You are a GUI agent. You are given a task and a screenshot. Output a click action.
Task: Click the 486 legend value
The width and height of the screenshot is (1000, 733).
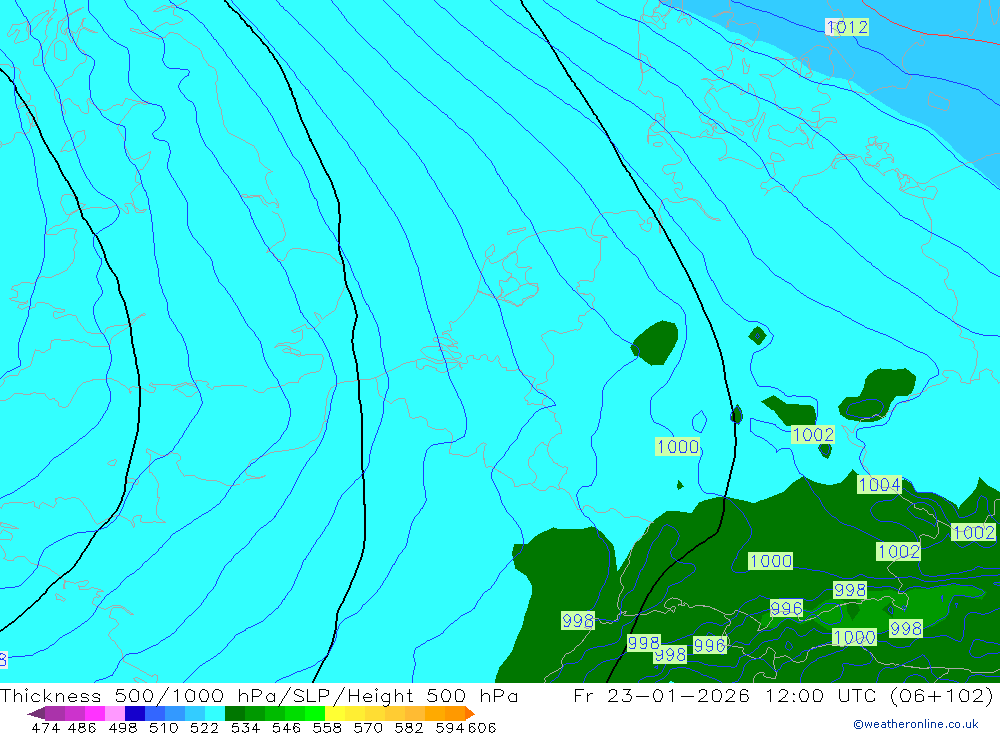coord(82,727)
